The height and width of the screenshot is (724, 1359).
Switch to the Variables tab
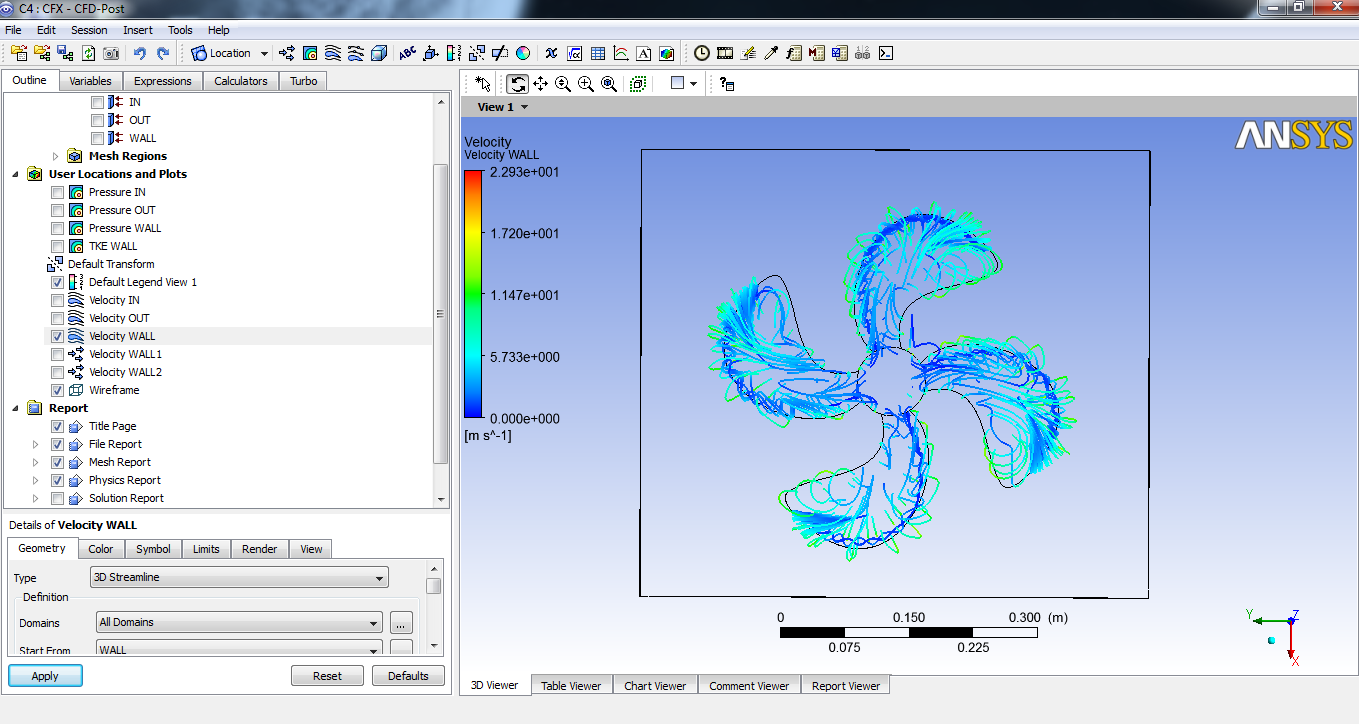[90, 81]
